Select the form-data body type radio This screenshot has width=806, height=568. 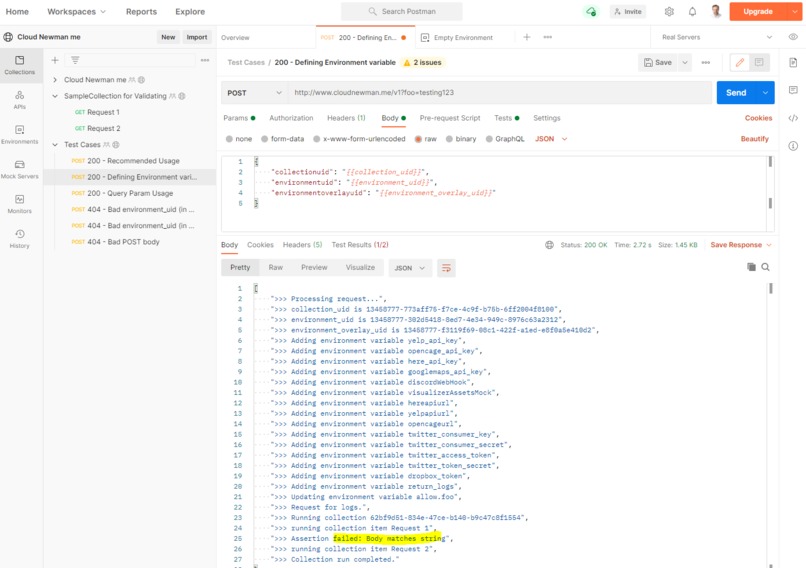264,139
